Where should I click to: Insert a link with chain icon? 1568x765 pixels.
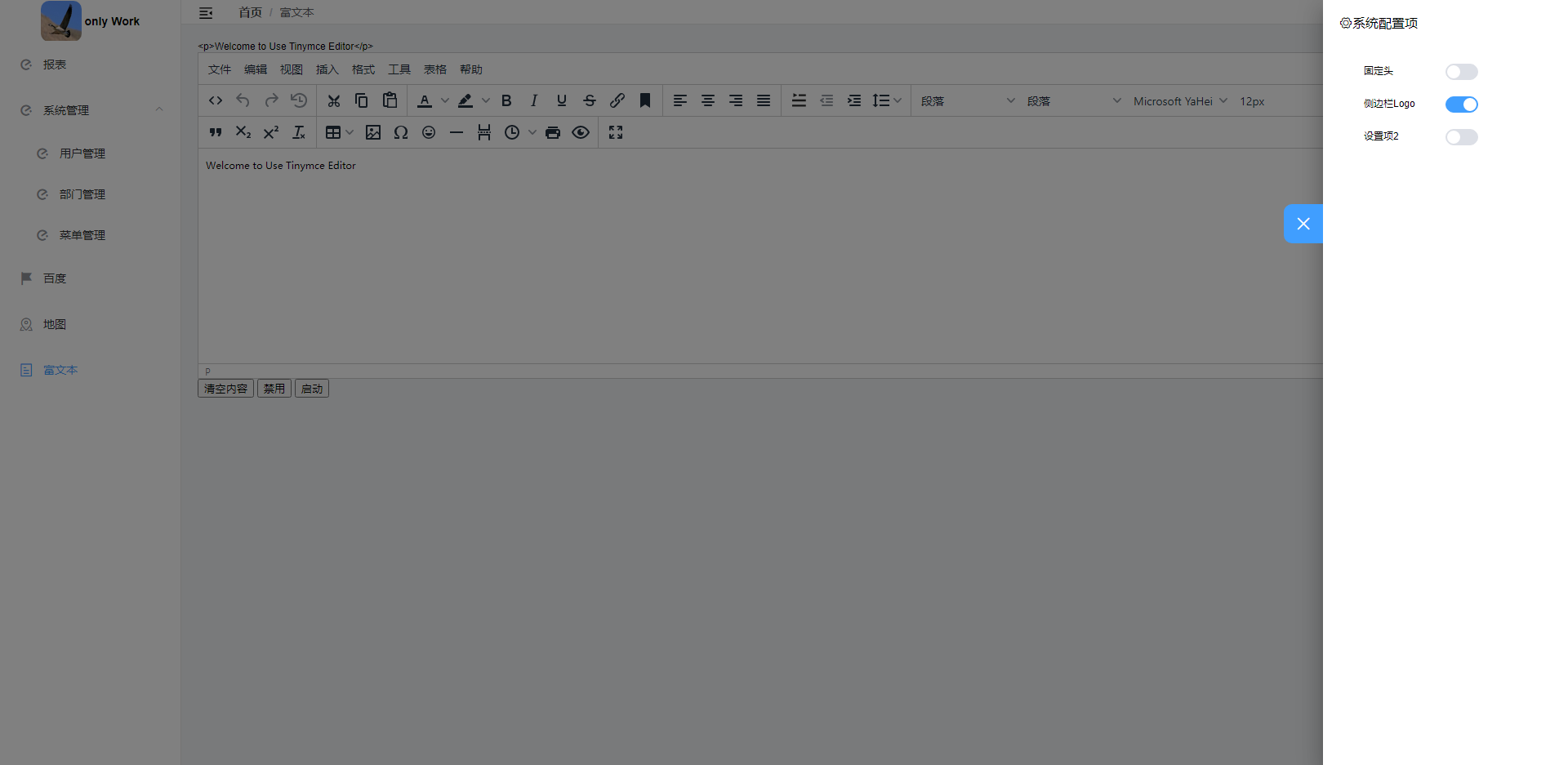point(617,100)
